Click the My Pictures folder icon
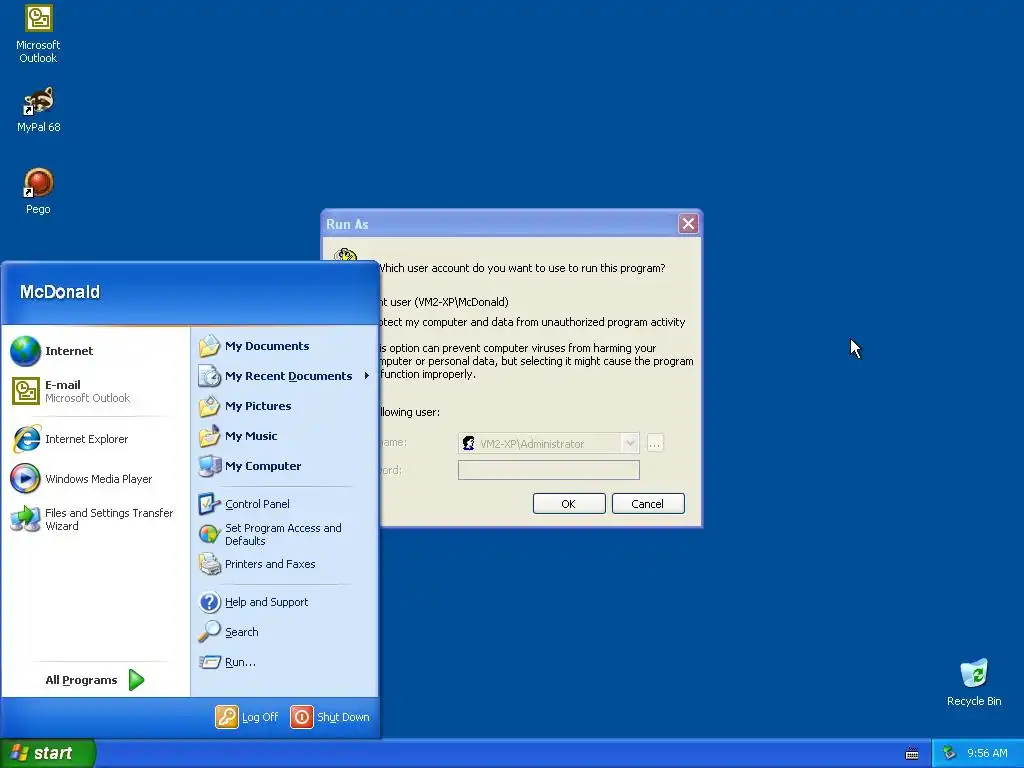The height and width of the screenshot is (768, 1024). 210,406
